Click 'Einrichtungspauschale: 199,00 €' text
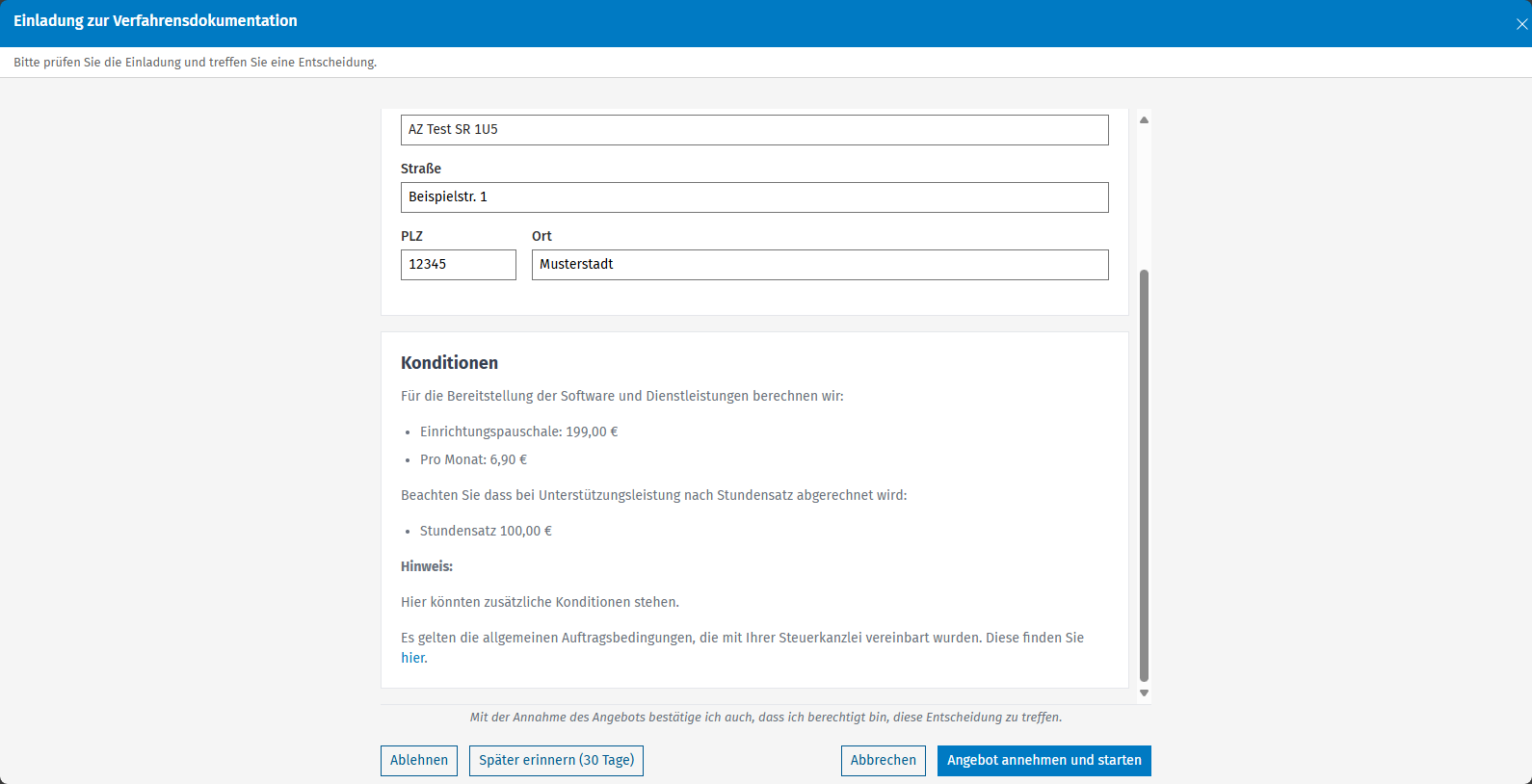Viewport: 1532px width, 784px height. [518, 431]
